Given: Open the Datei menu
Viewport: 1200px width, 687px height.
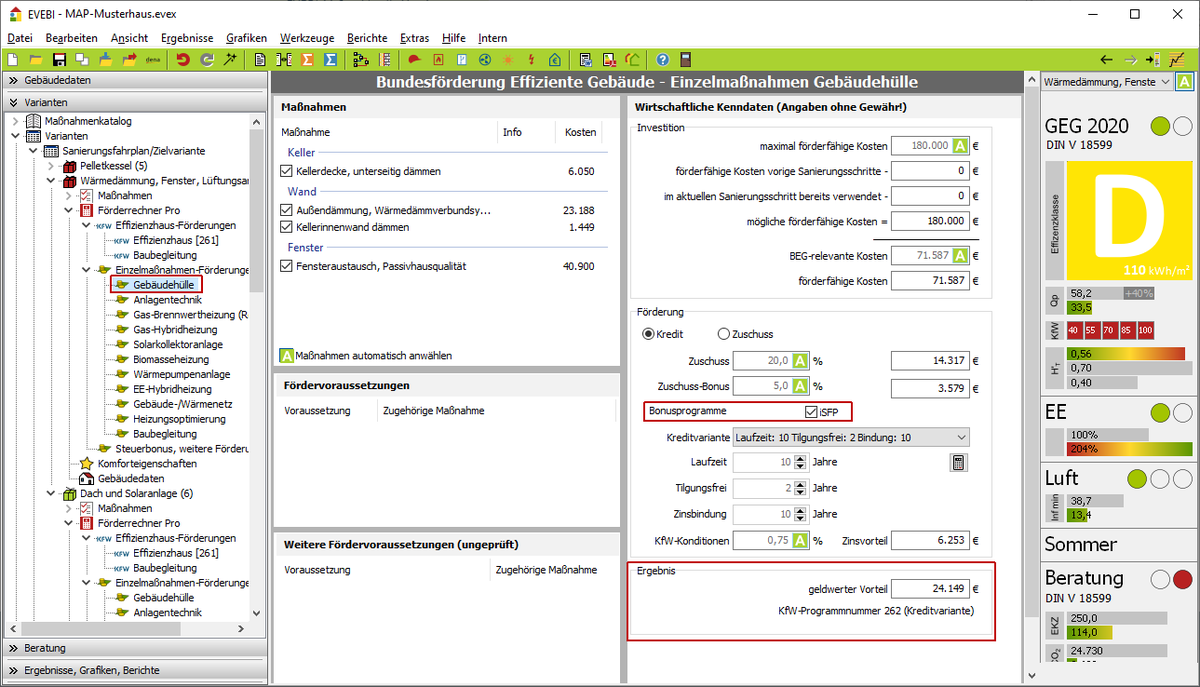Looking at the screenshot, I should [x=19, y=38].
